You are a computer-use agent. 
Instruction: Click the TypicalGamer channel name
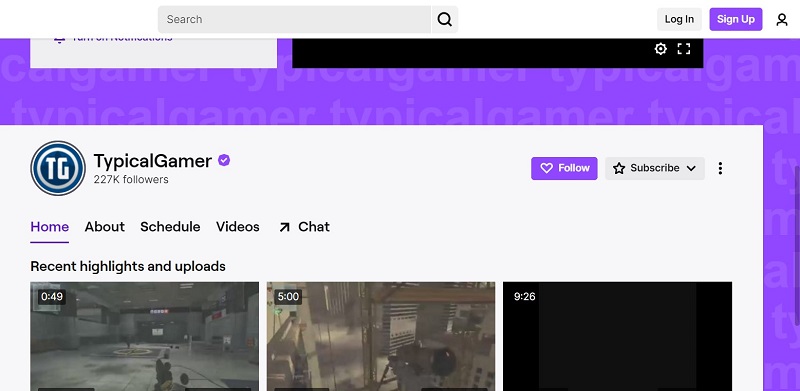pos(153,161)
